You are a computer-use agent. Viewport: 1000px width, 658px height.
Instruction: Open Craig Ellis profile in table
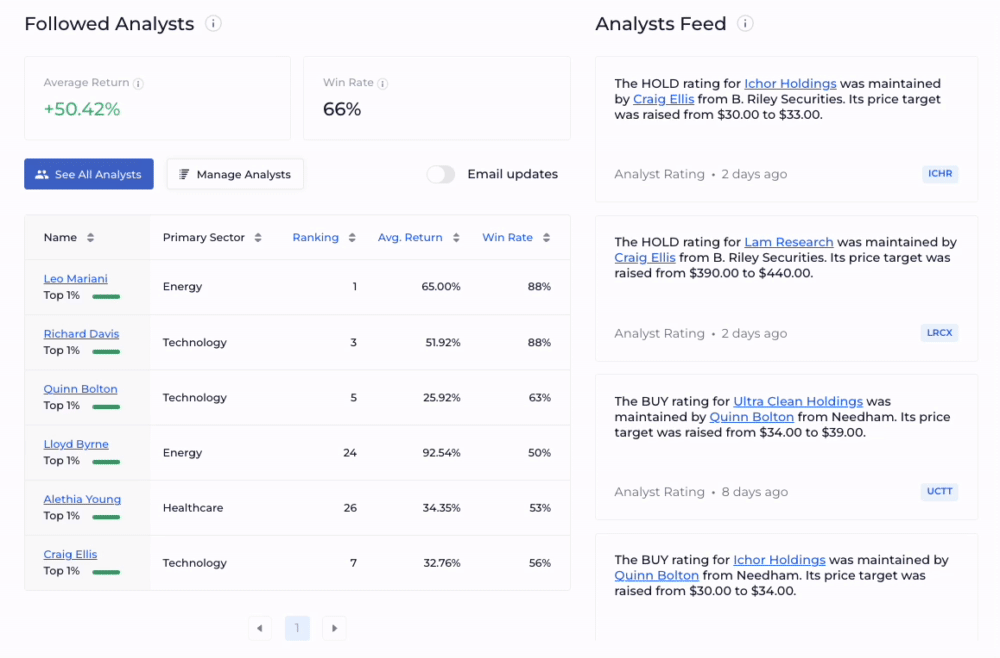point(70,554)
